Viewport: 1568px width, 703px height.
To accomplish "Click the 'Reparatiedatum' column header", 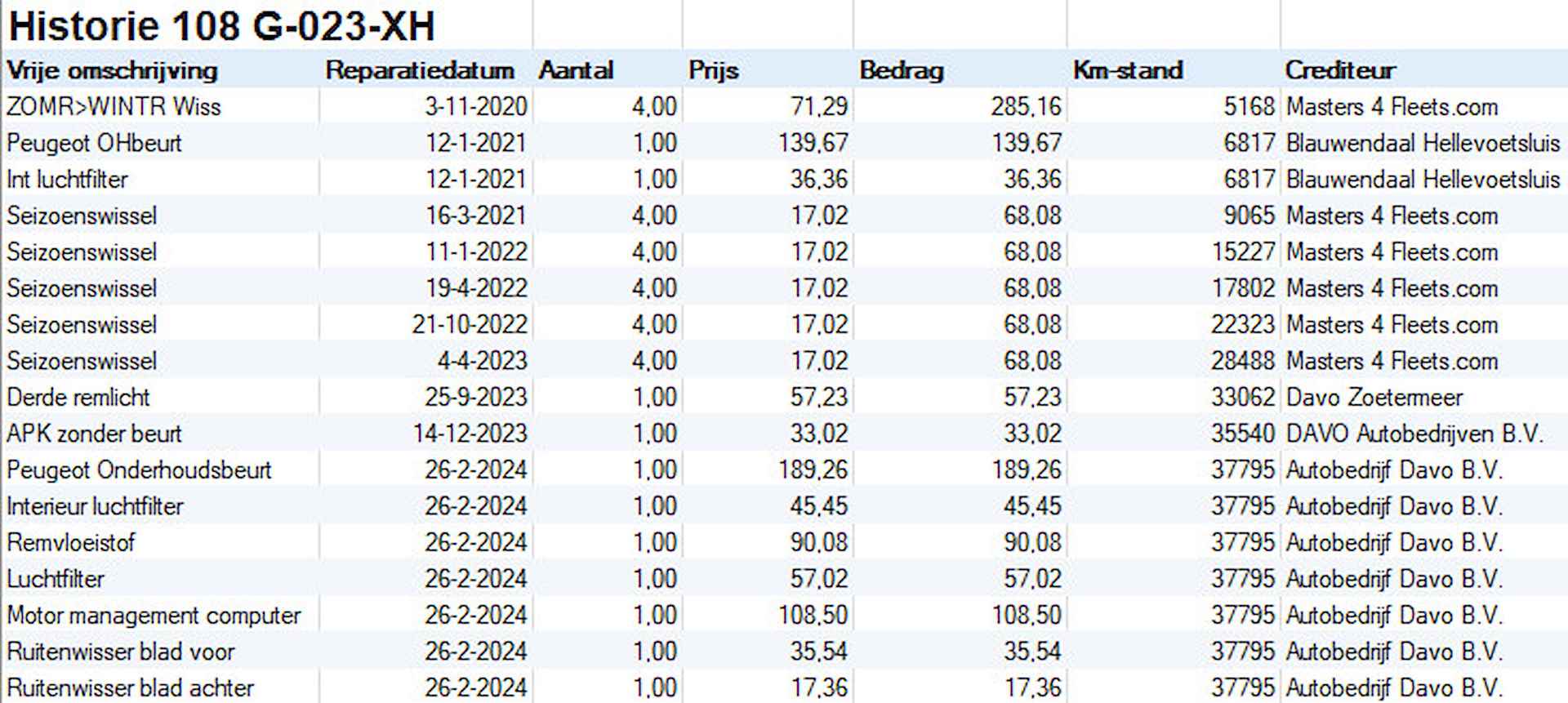I will (x=420, y=70).
